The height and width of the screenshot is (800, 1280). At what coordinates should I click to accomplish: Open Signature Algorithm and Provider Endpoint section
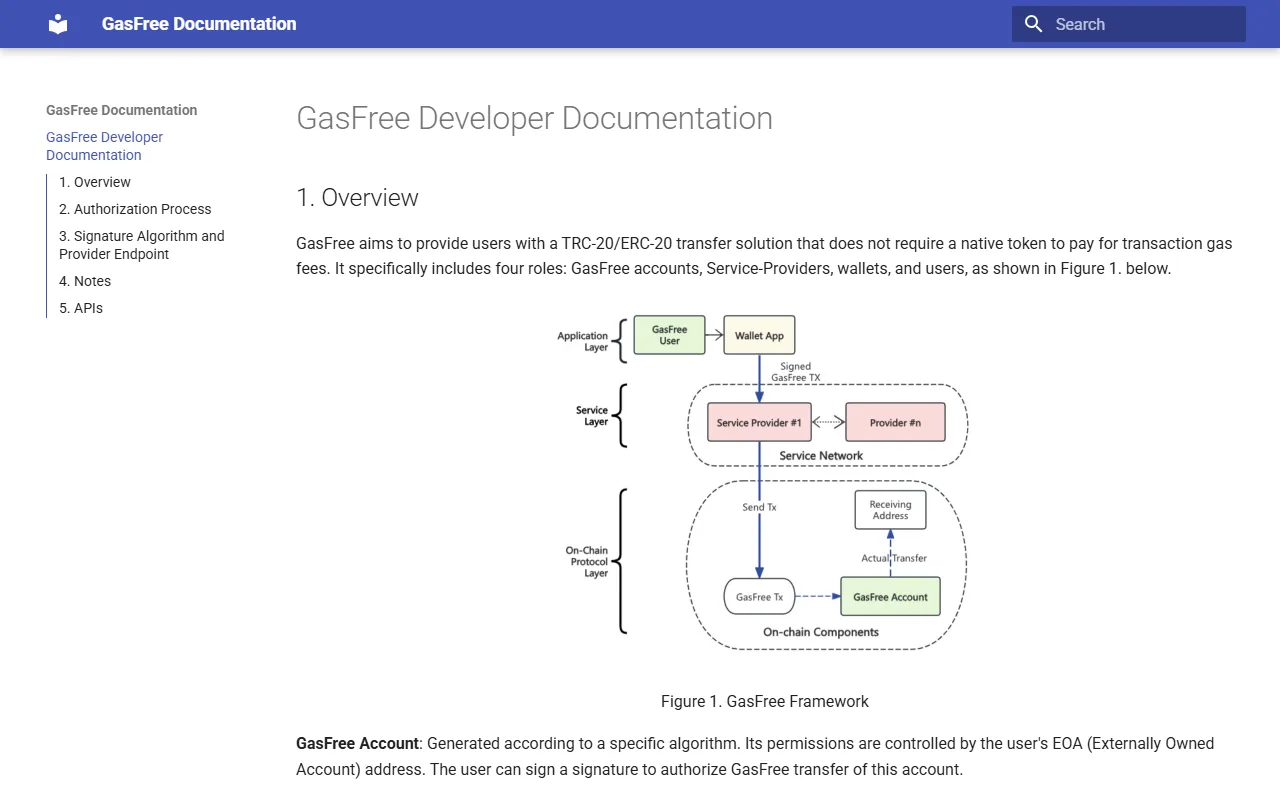(142, 245)
